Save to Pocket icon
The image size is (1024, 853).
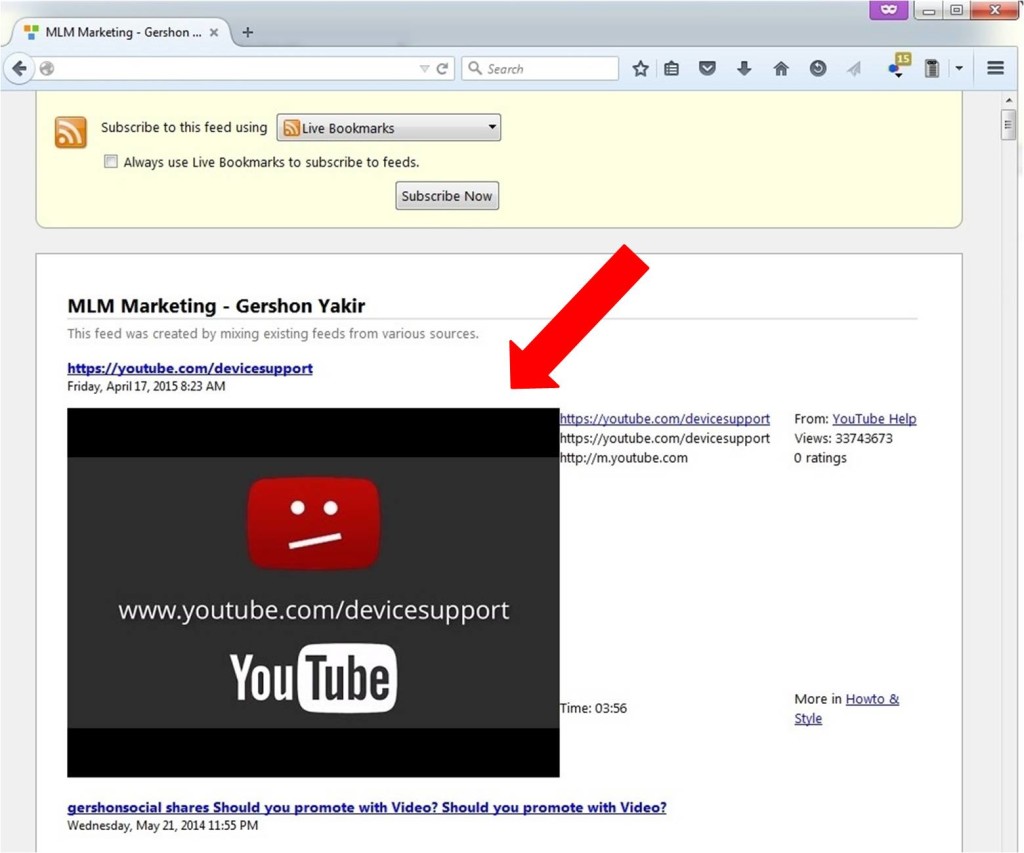pyautogui.click(x=707, y=68)
